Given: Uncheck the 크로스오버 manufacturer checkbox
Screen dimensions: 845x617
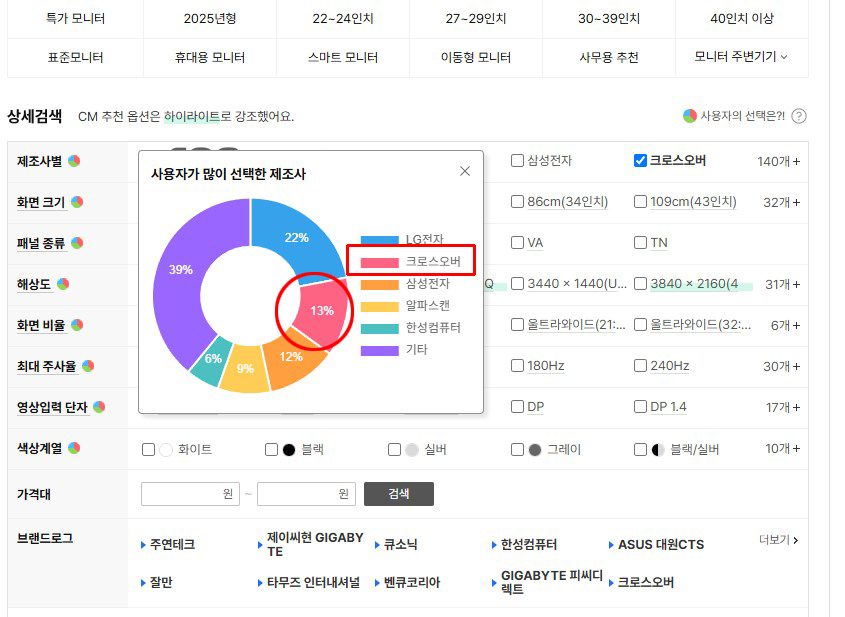Looking at the screenshot, I should tap(640, 161).
